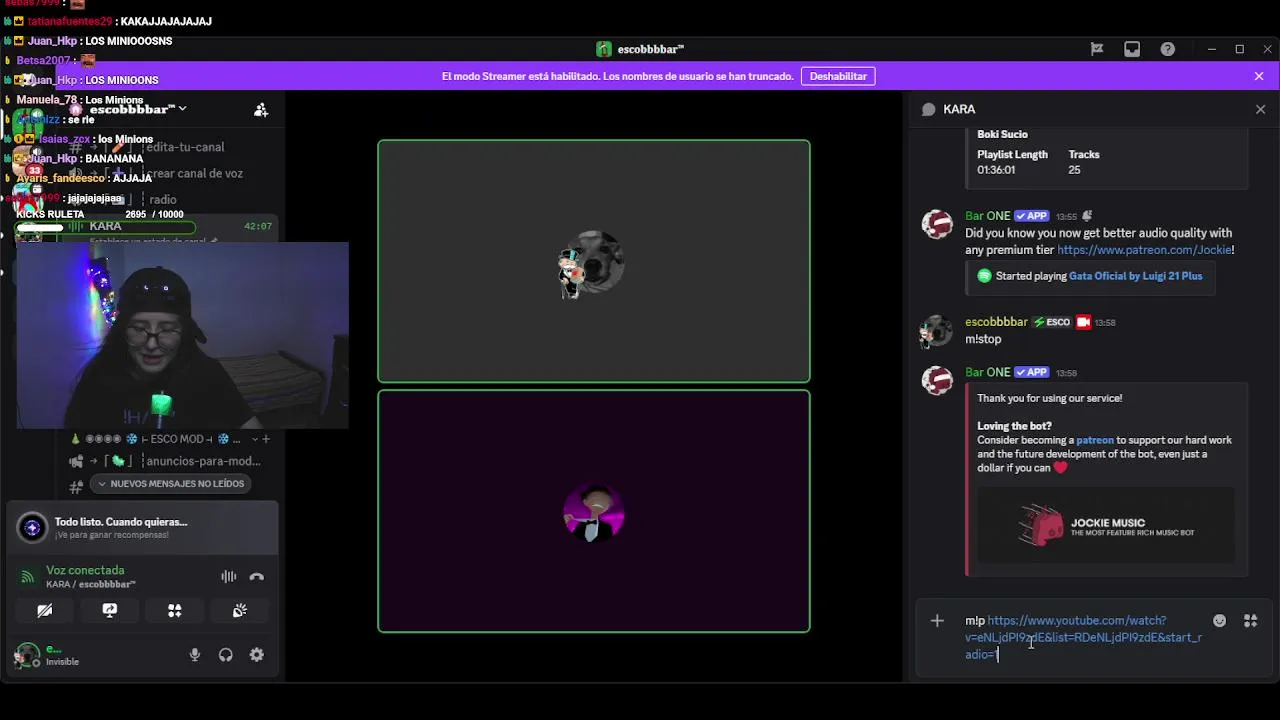Click the m!stop message text
This screenshot has width=1280, height=720.
983,339
